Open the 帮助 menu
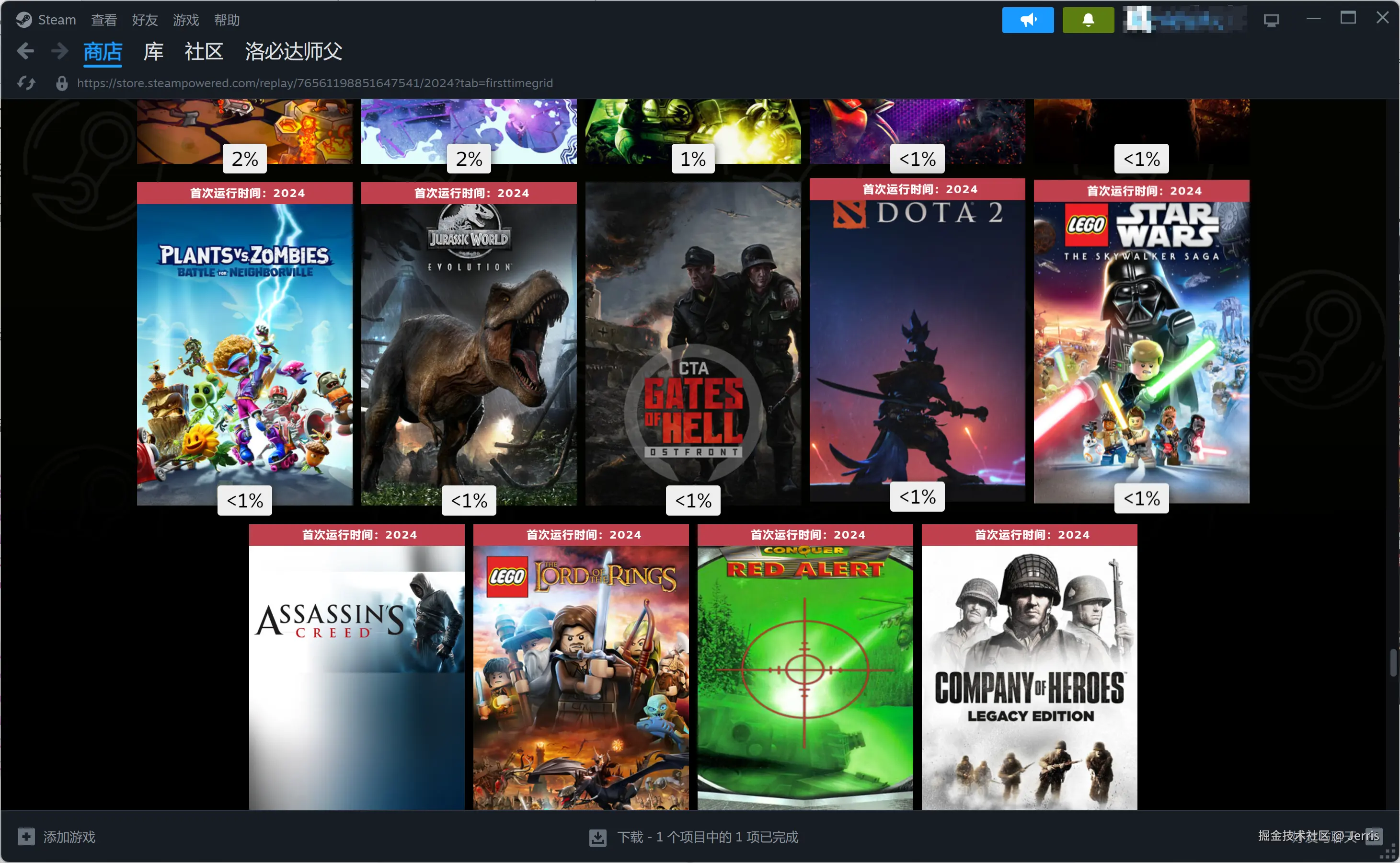Viewport: 1400px width, 863px height. click(227, 20)
